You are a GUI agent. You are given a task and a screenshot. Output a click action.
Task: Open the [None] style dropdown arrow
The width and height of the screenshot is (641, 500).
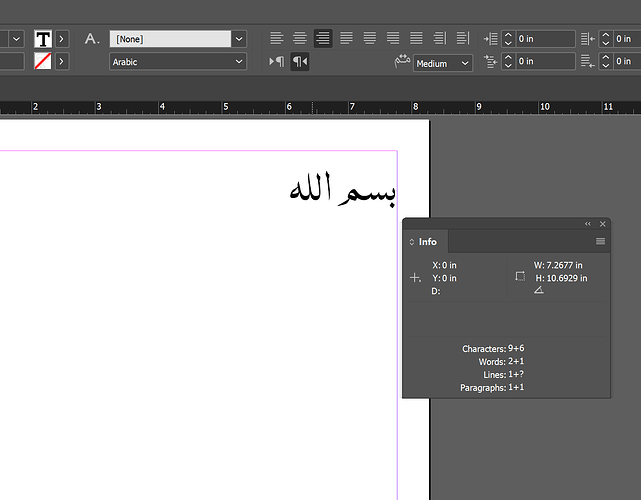coord(239,39)
